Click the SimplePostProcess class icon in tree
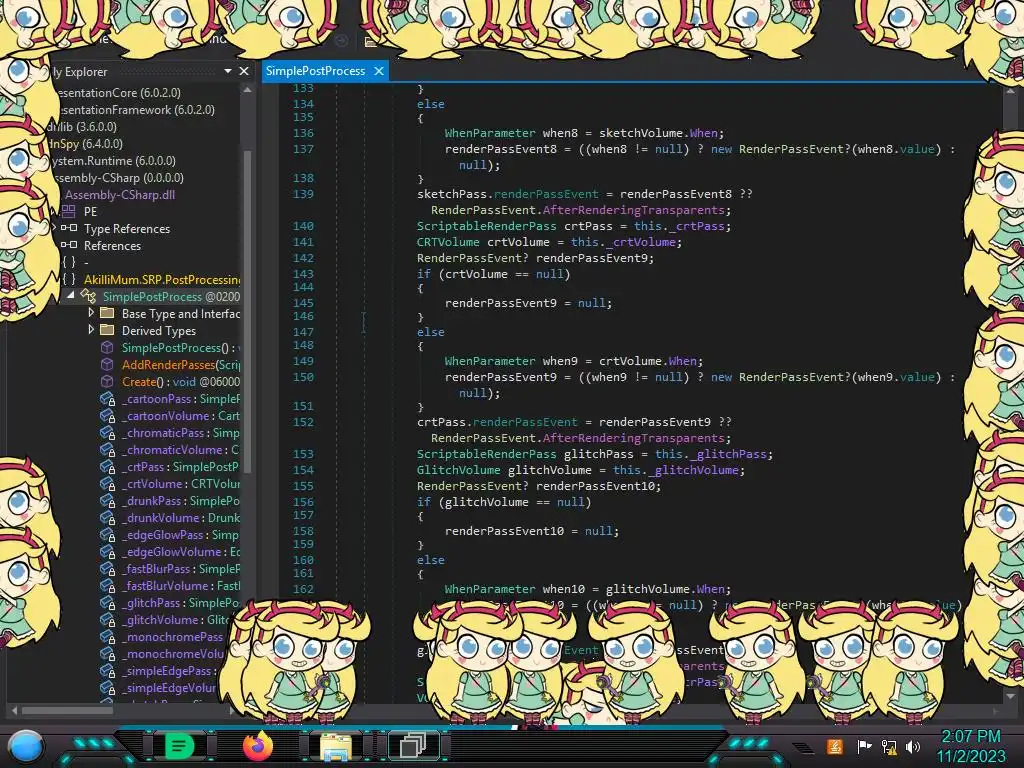 [x=88, y=296]
